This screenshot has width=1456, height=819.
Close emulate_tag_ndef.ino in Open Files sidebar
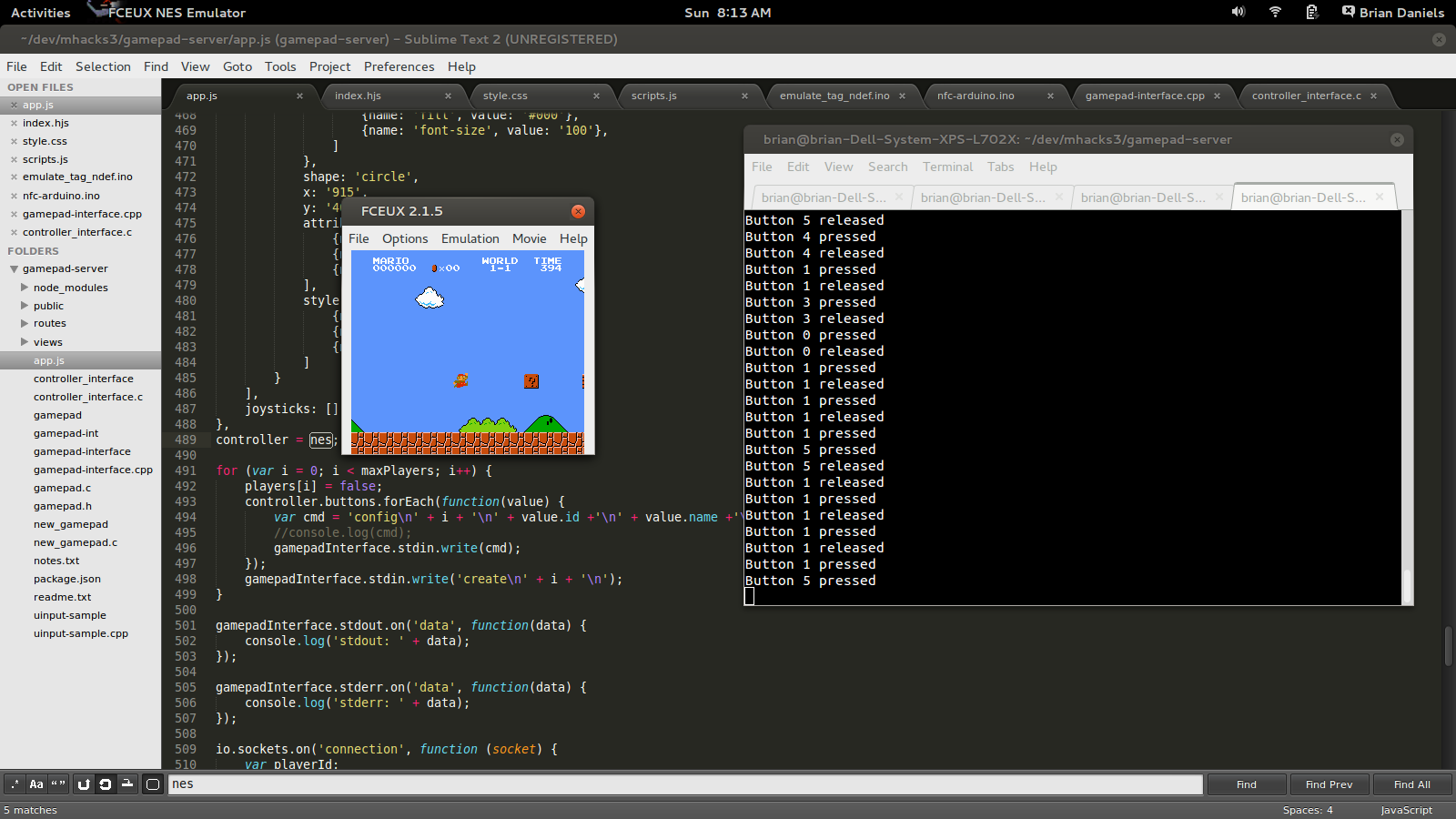point(14,177)
